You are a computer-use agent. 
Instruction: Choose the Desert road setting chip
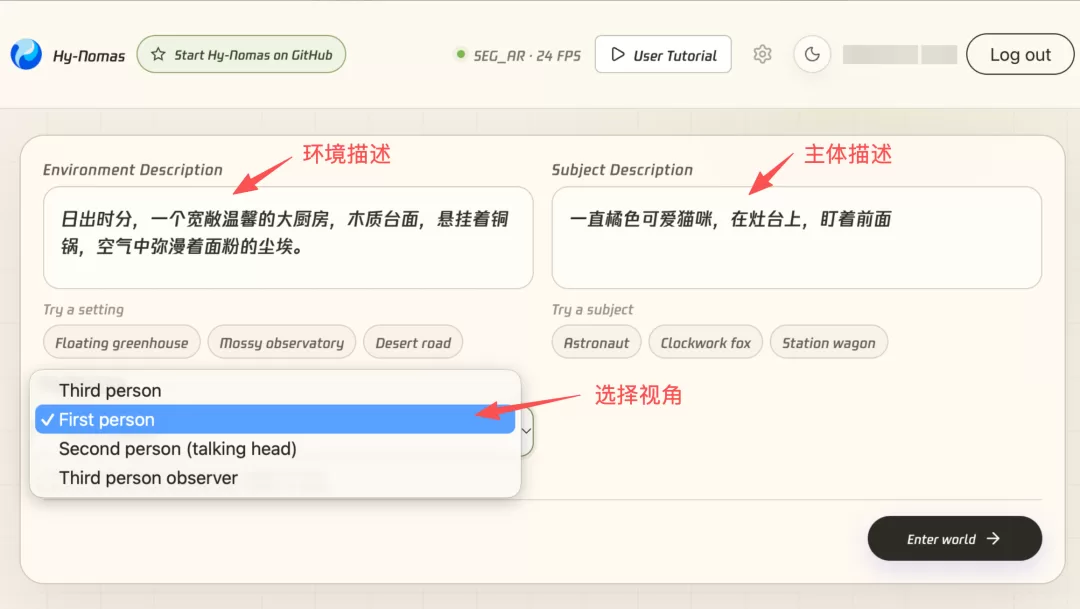pos(413,342)
